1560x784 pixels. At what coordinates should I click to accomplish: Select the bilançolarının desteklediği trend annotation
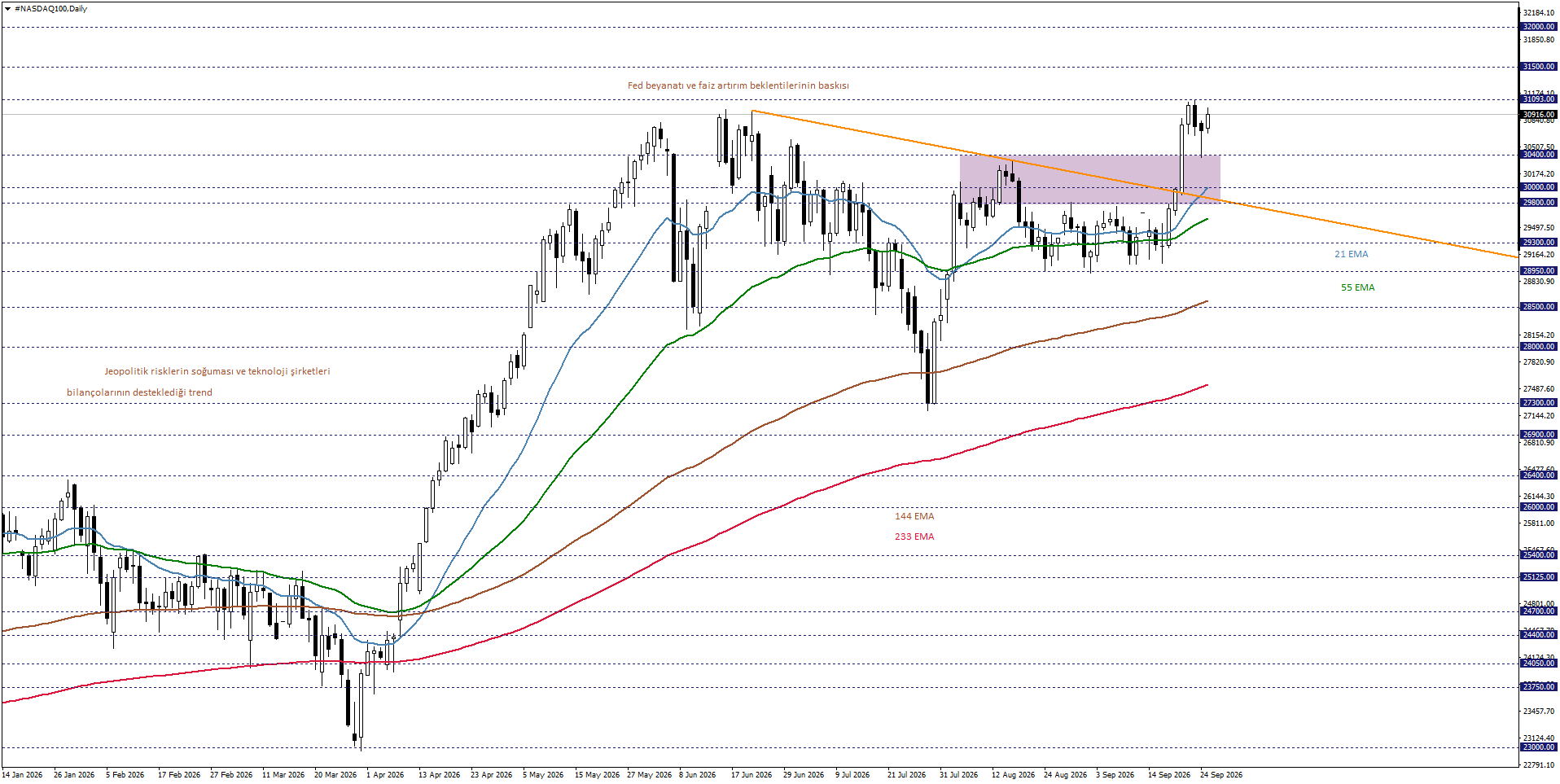(139, 392)
